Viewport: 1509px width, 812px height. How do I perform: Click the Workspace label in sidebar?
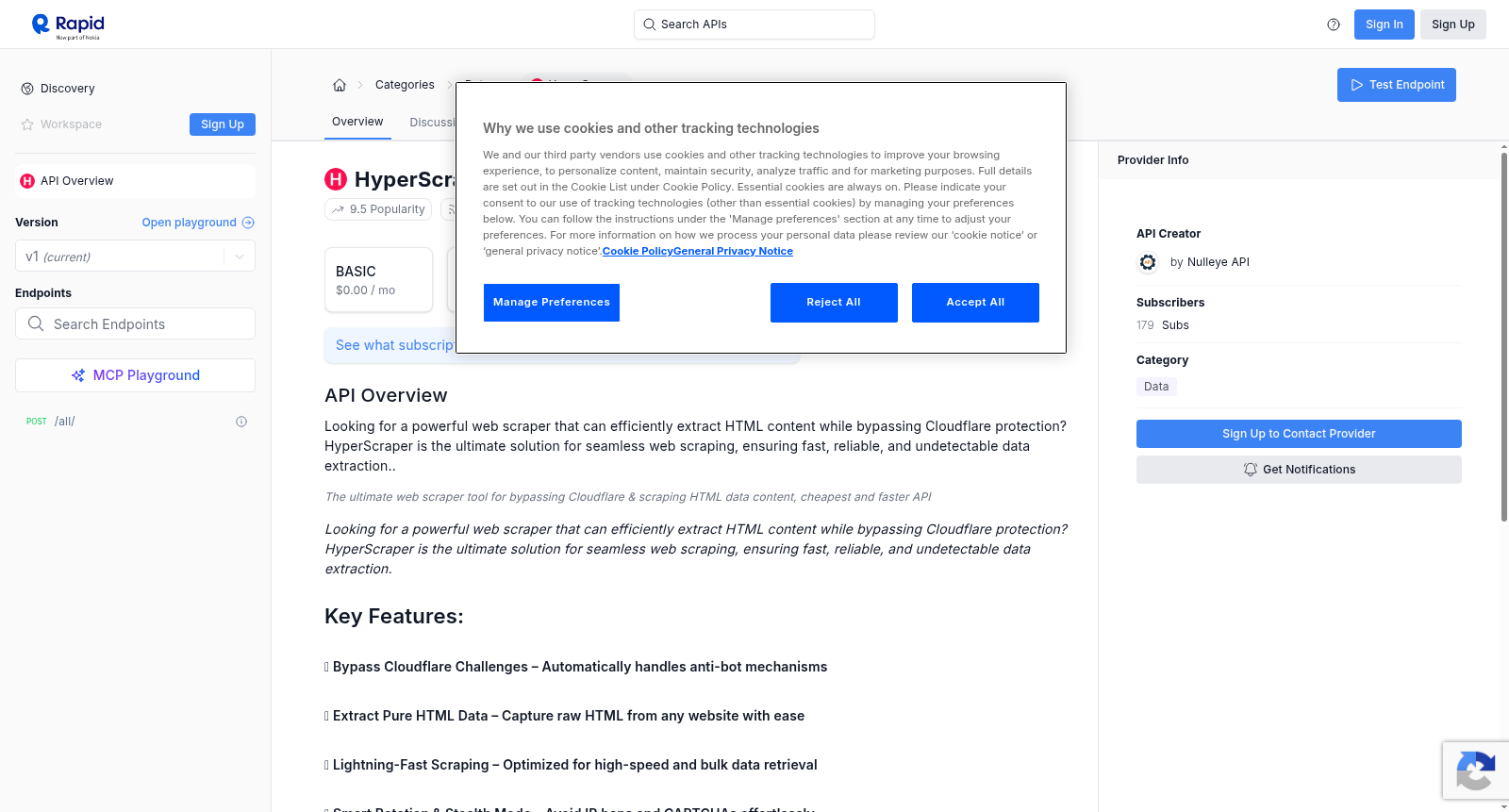[x=71, y=124]
